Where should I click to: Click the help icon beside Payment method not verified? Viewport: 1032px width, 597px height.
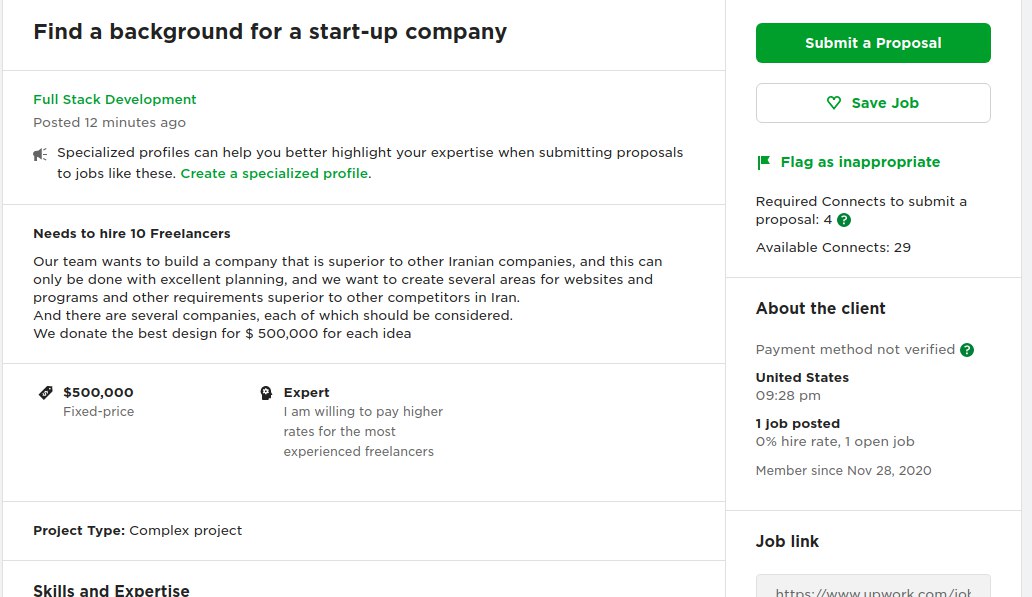click(x=966, y=350)
